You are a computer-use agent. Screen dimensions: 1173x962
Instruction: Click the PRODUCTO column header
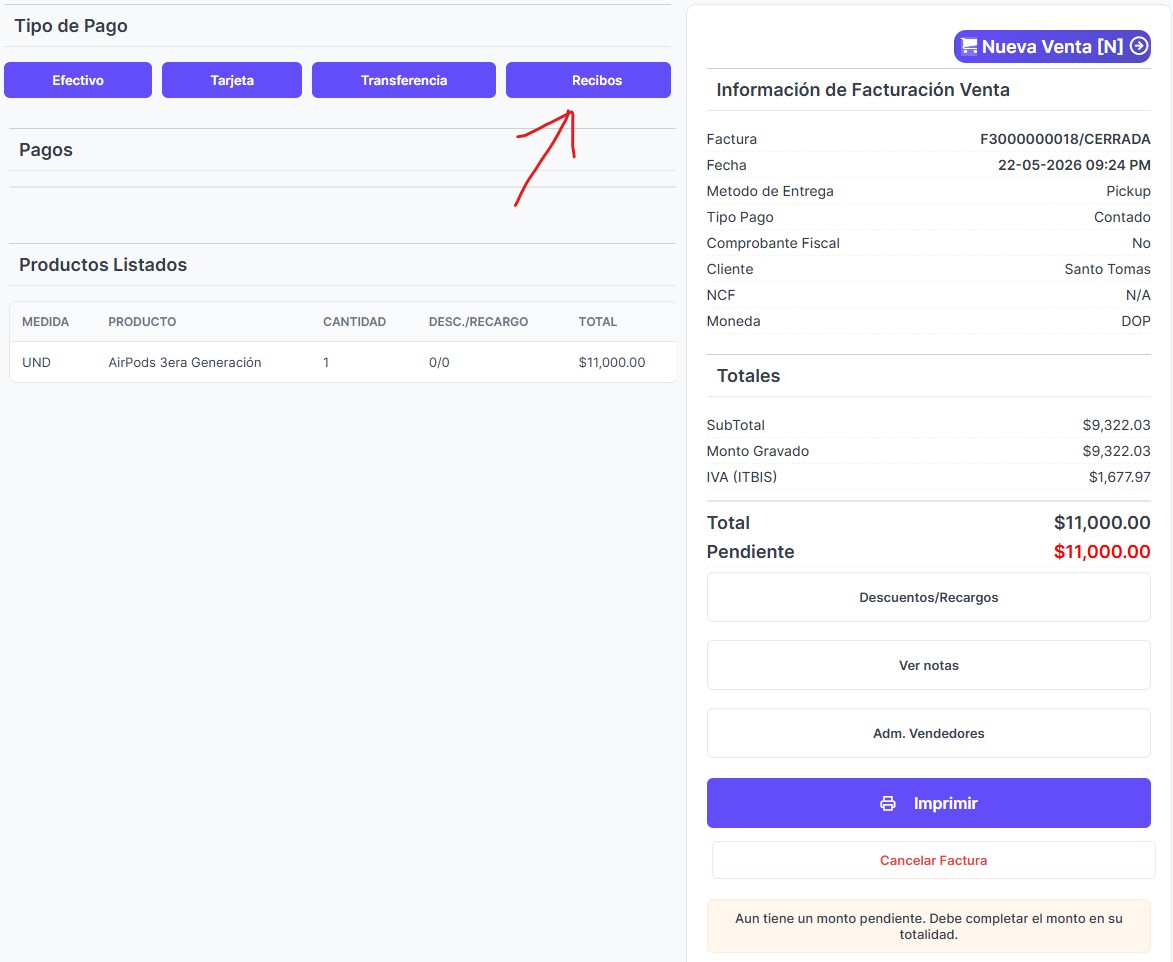(x=142, y=322)
